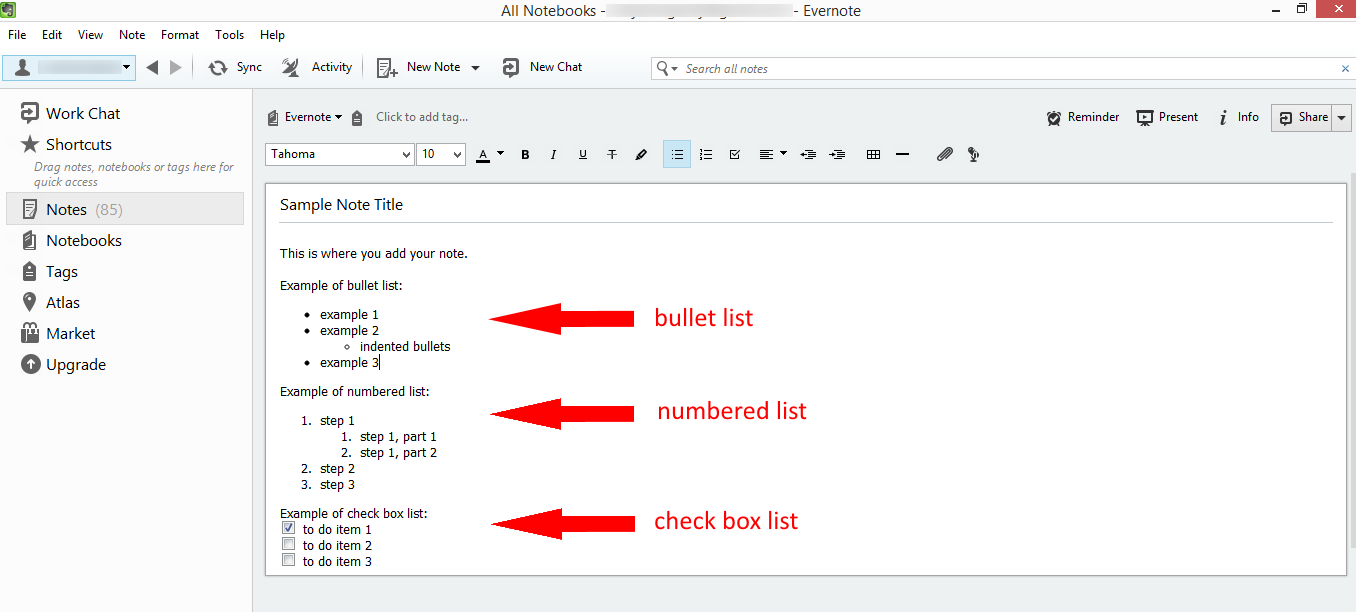The image size is (1356, 612).
Task: Start a New Chat
Action: [543, 67]
